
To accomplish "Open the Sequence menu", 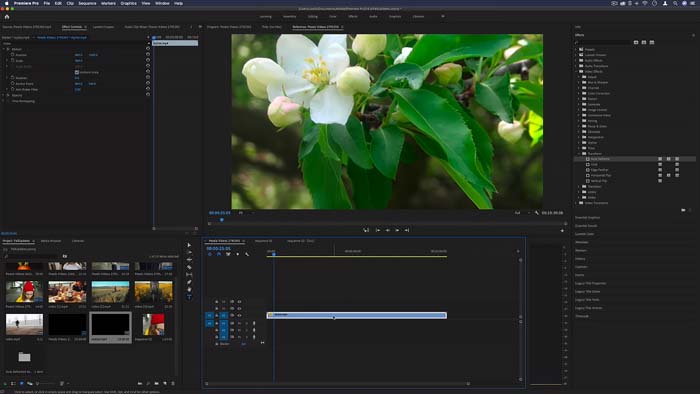I will point(87,3).
